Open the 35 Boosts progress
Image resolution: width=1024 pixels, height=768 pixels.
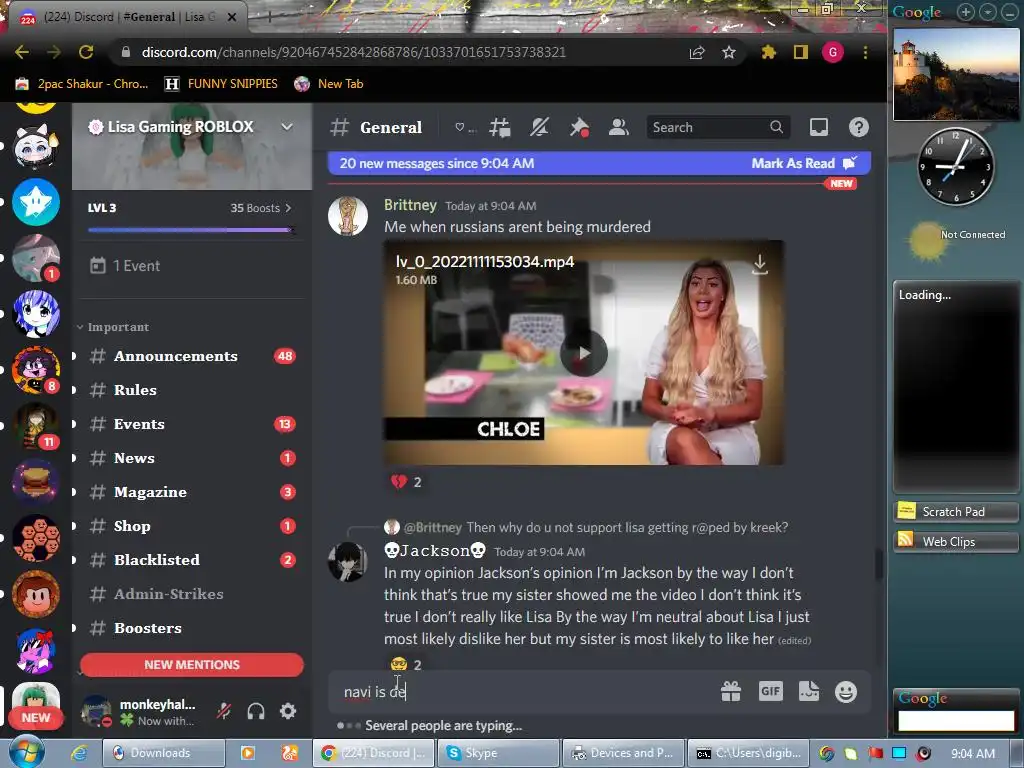261,208
